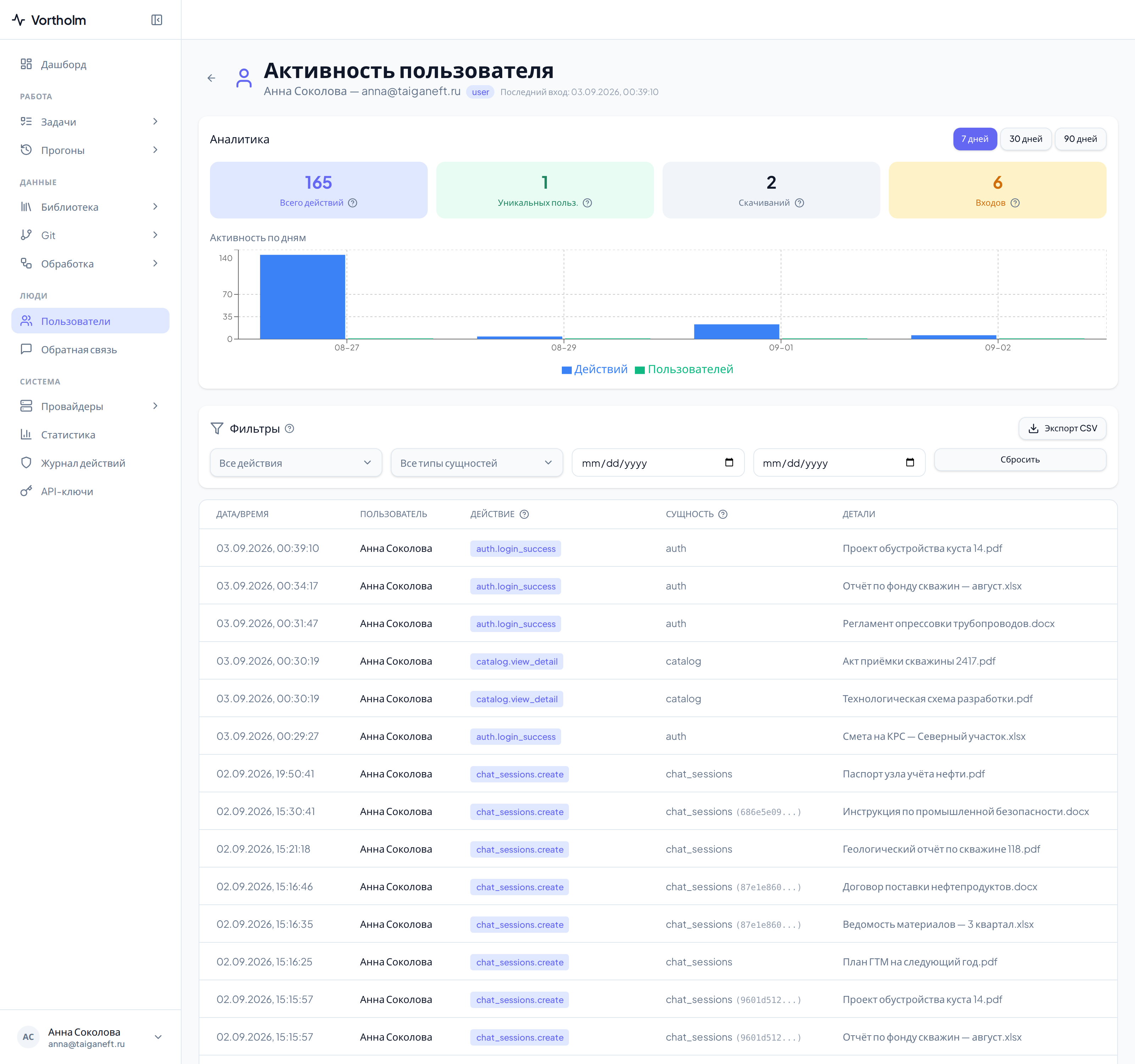Click the 09-01 activity bar

pyautogui.click(x=736, y=332)
